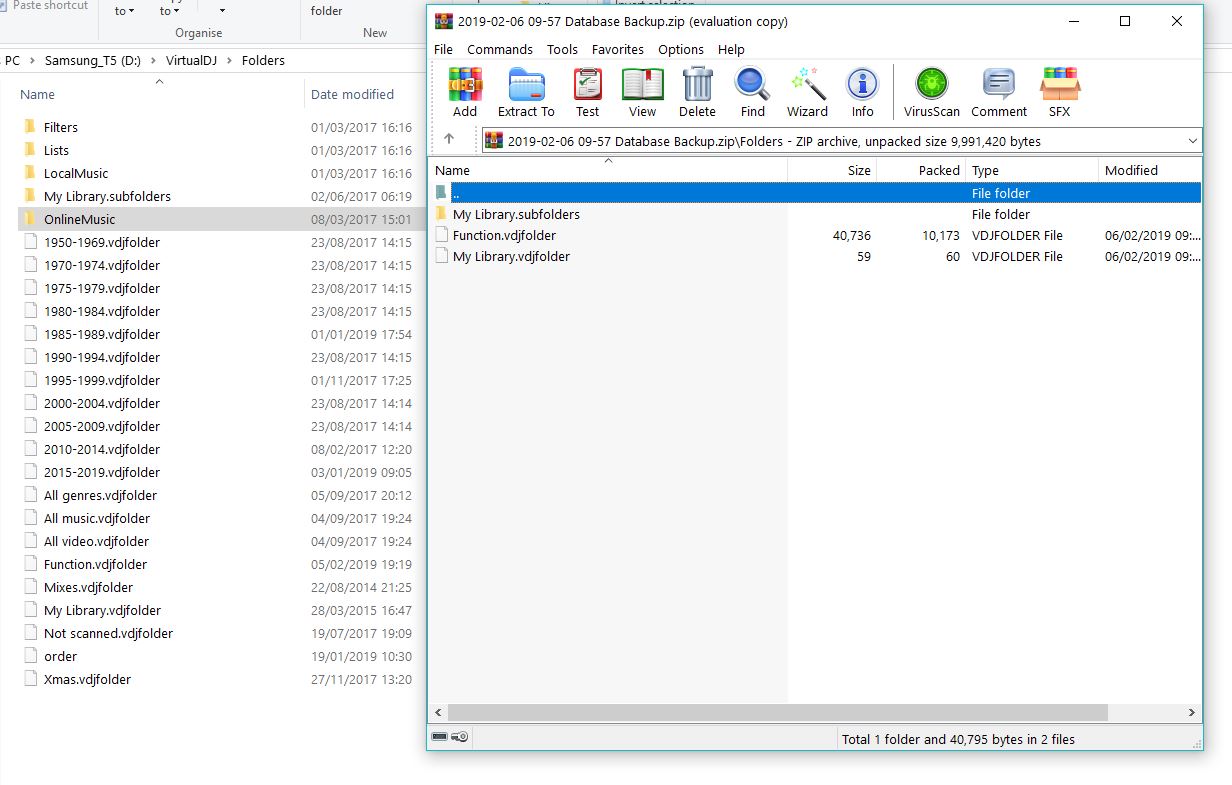The height and width of the screenshot is (785, 1232).
Task: Run the Test archive tool
Action: pos(588,92)
